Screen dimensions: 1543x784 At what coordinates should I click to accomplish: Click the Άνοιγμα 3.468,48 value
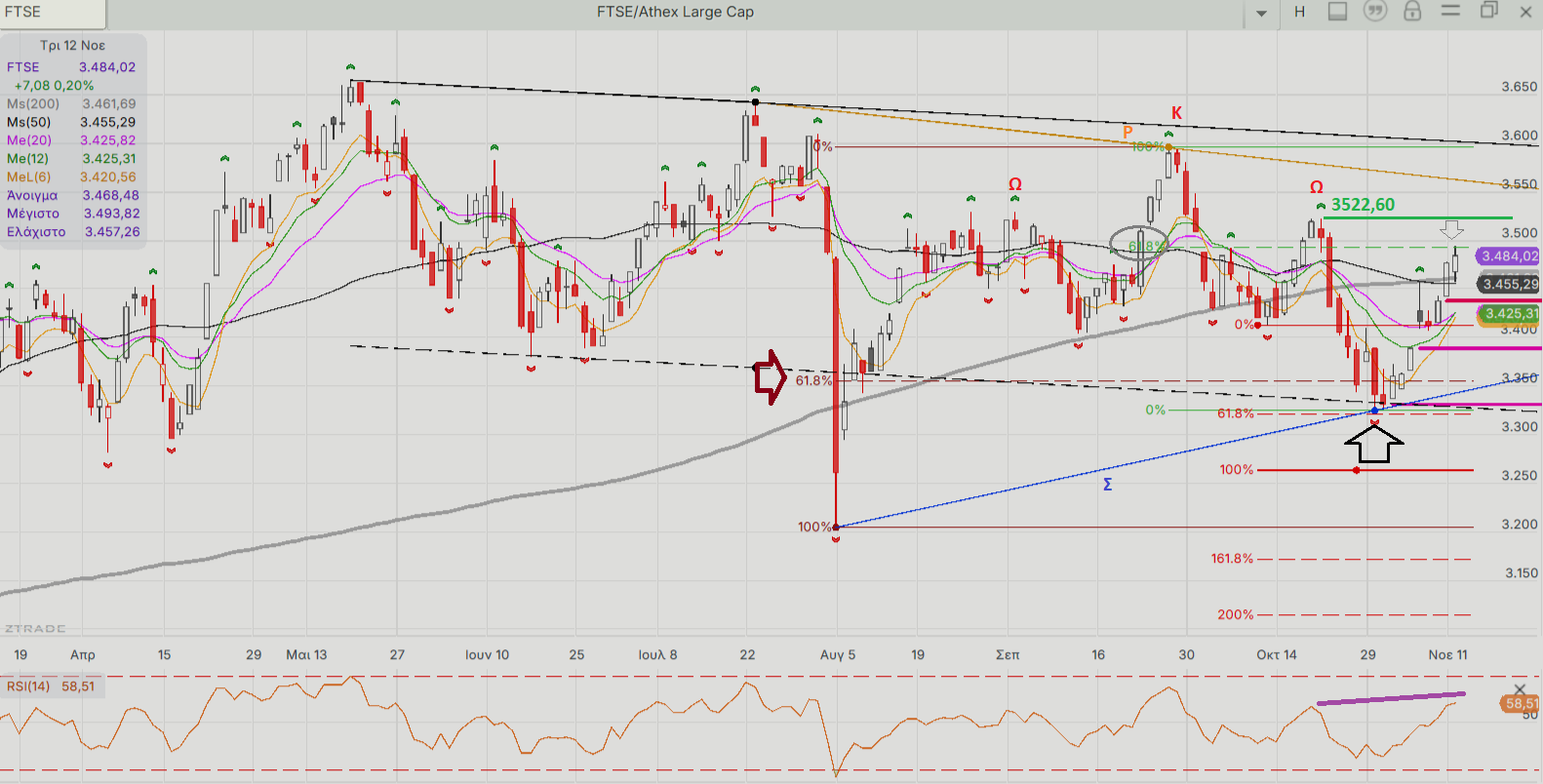(x=110, y=195)
